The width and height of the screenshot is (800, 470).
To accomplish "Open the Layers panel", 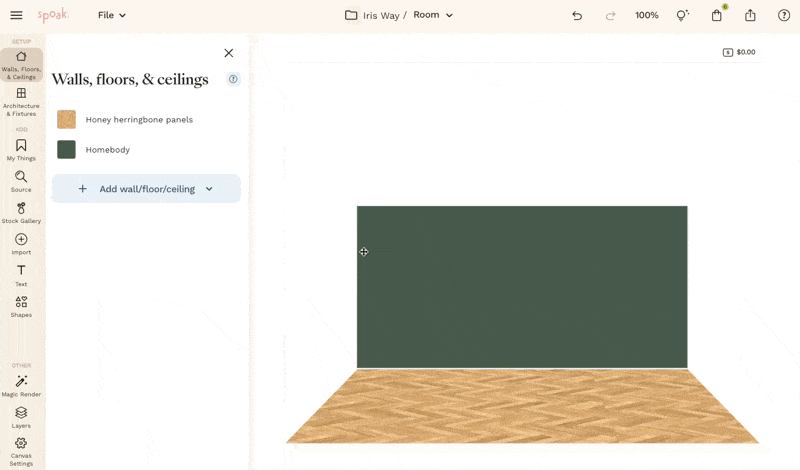I will click(x=21, y=417).
